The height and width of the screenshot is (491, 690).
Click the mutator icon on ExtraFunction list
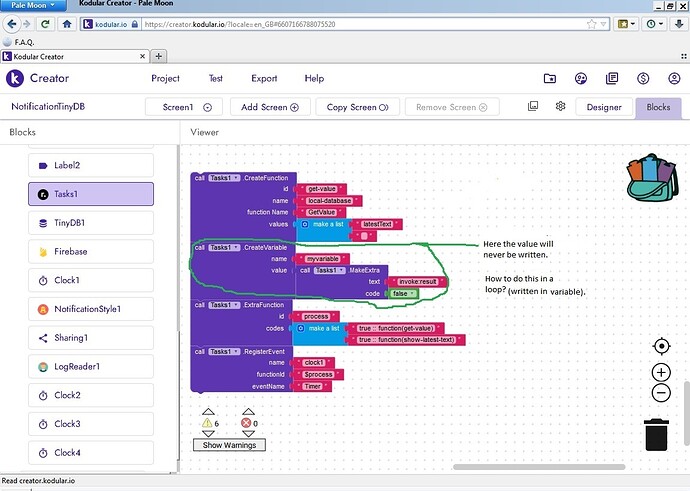click(x=301, y=328)
